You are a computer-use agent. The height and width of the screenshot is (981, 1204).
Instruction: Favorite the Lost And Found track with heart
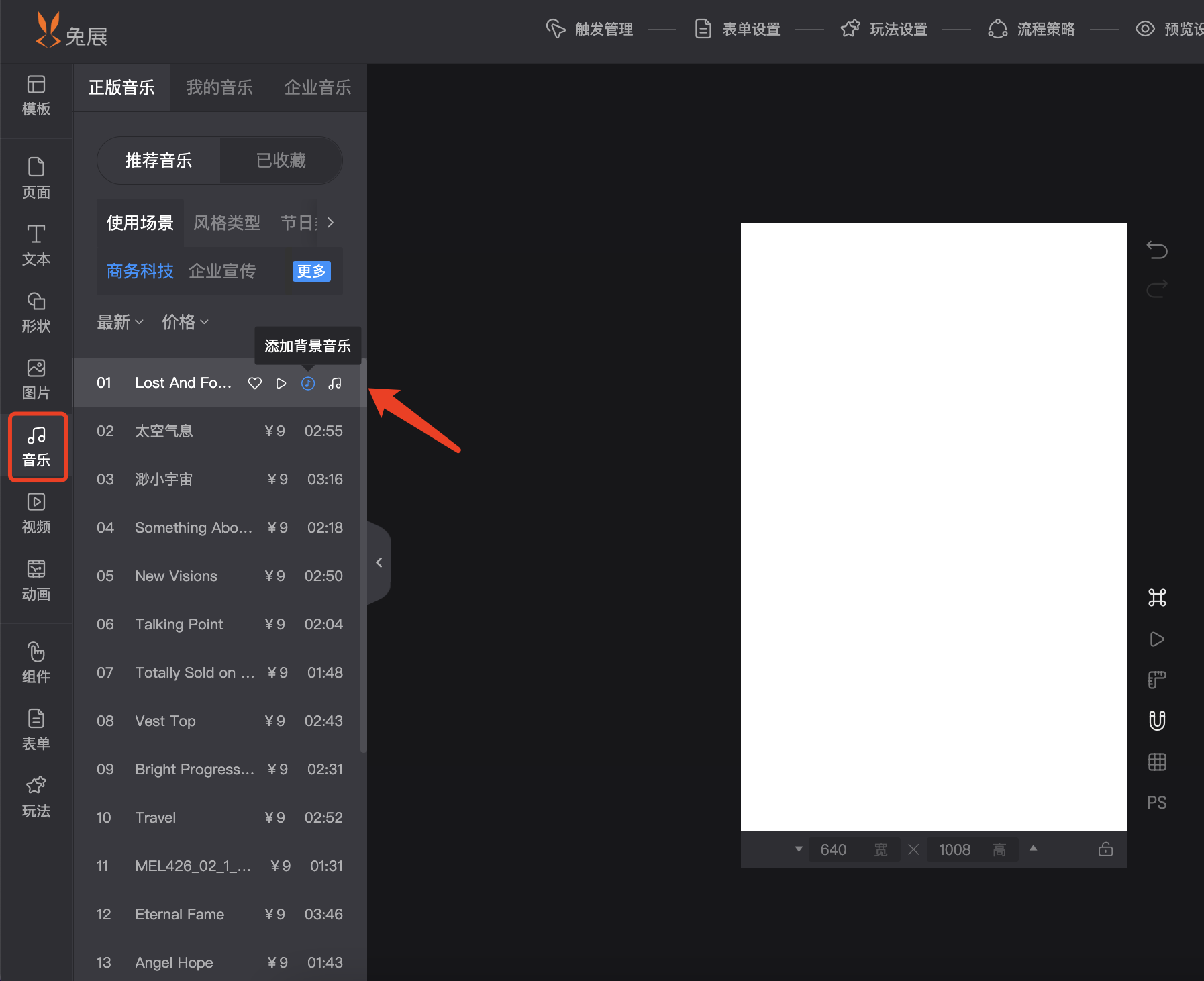pyautogui.click(x=255, y=383)
